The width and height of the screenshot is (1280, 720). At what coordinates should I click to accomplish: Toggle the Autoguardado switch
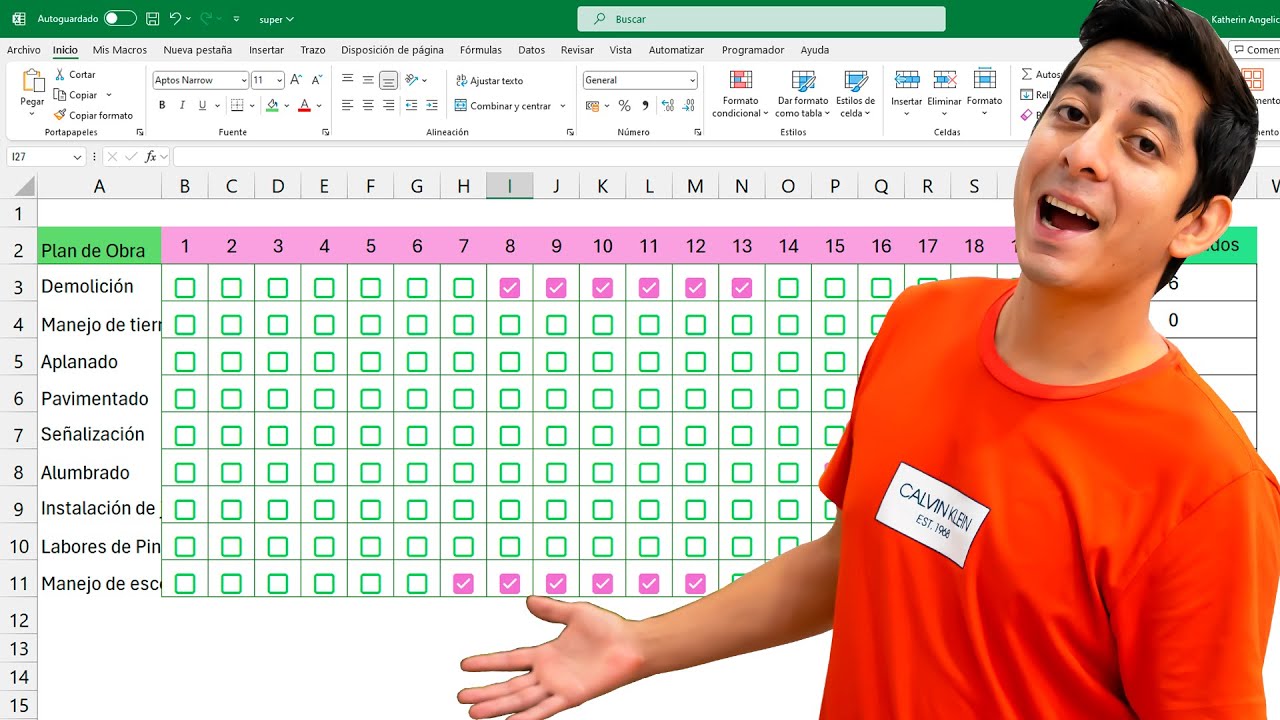coord(120,18)
